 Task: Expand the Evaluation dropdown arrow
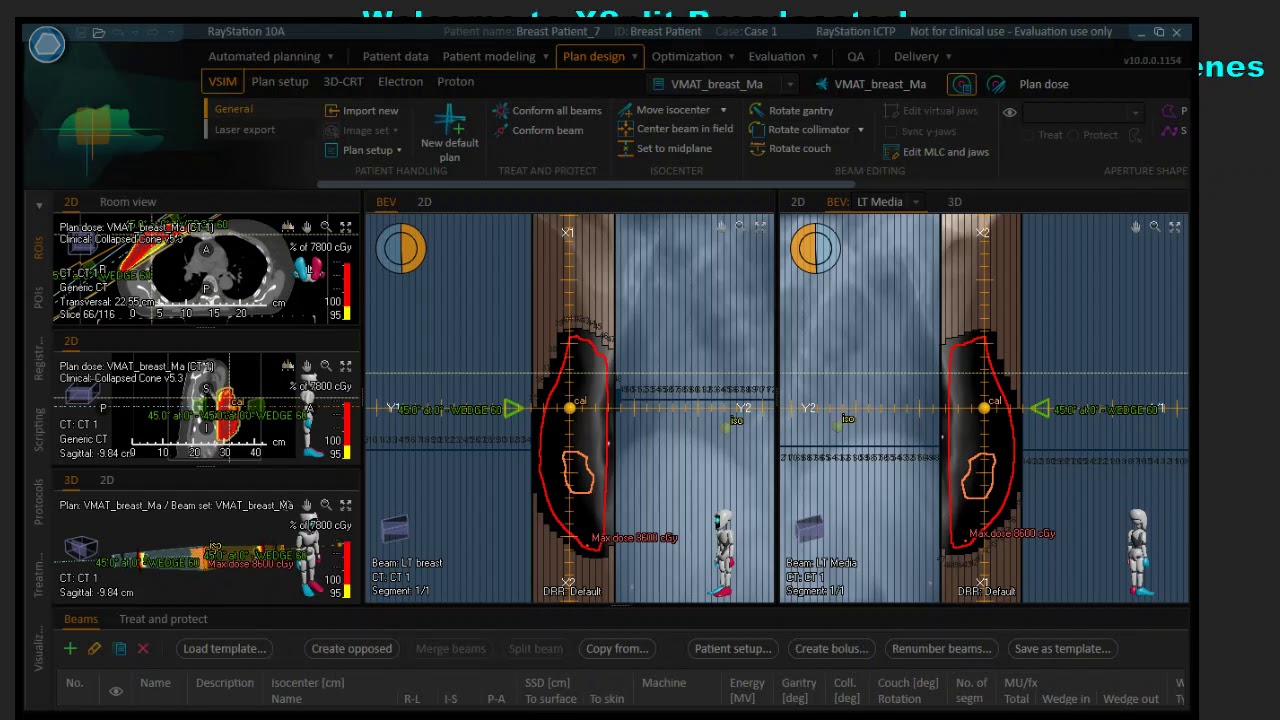point(816,57)
